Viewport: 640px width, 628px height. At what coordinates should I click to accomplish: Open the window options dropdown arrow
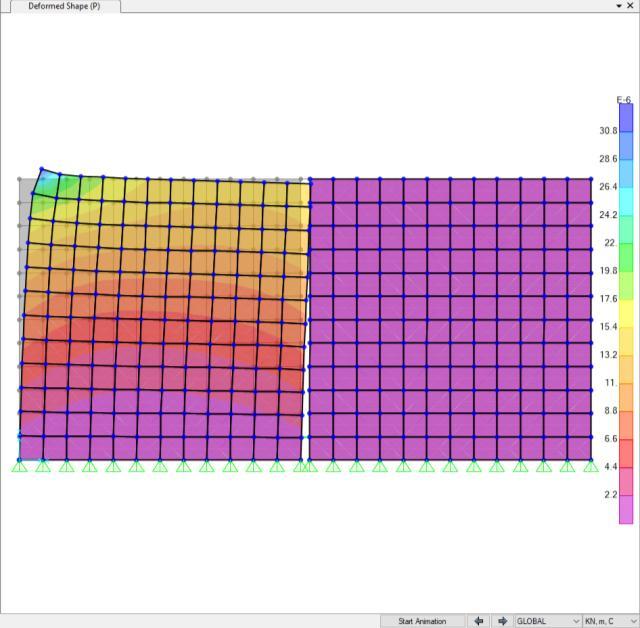tap(619, 6)
